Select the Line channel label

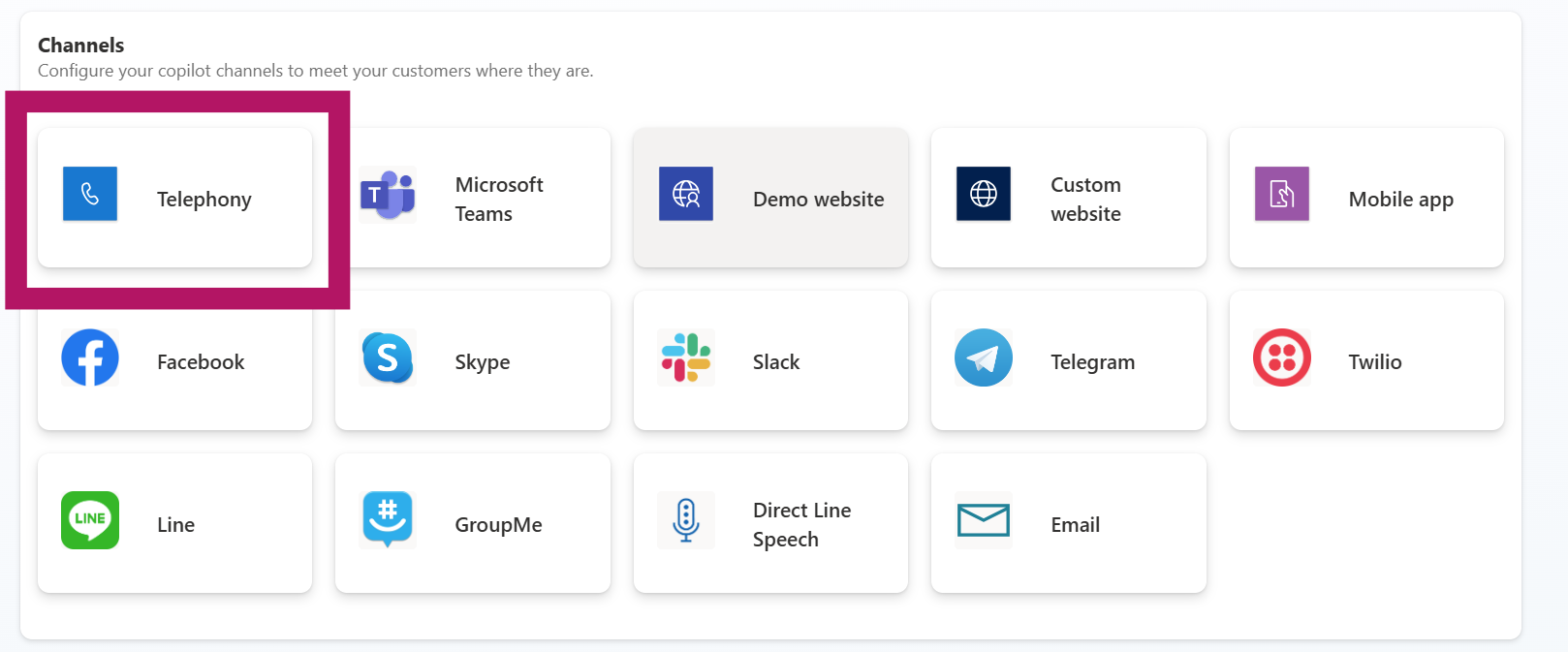click(176, 525)
